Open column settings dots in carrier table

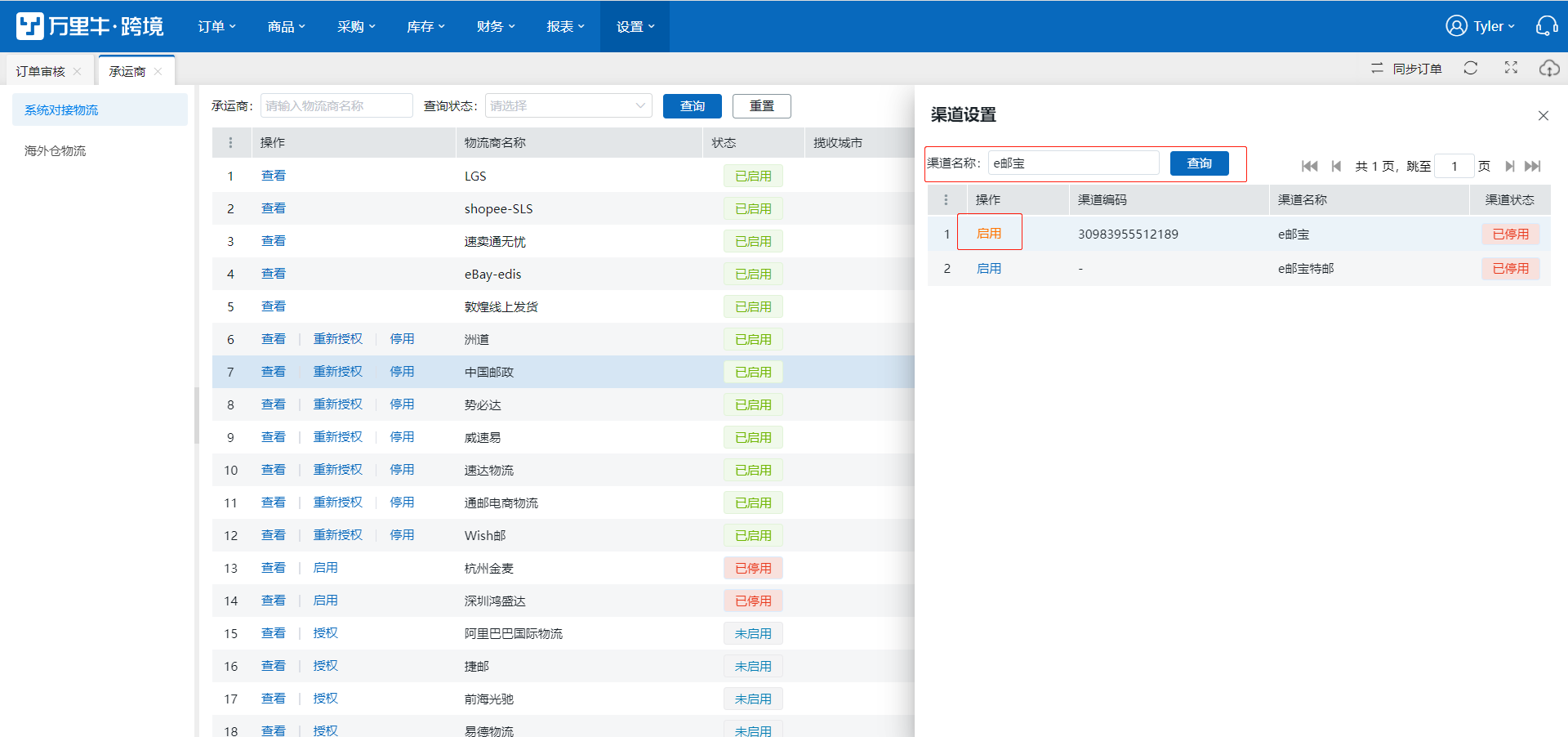tap(230, 143)
